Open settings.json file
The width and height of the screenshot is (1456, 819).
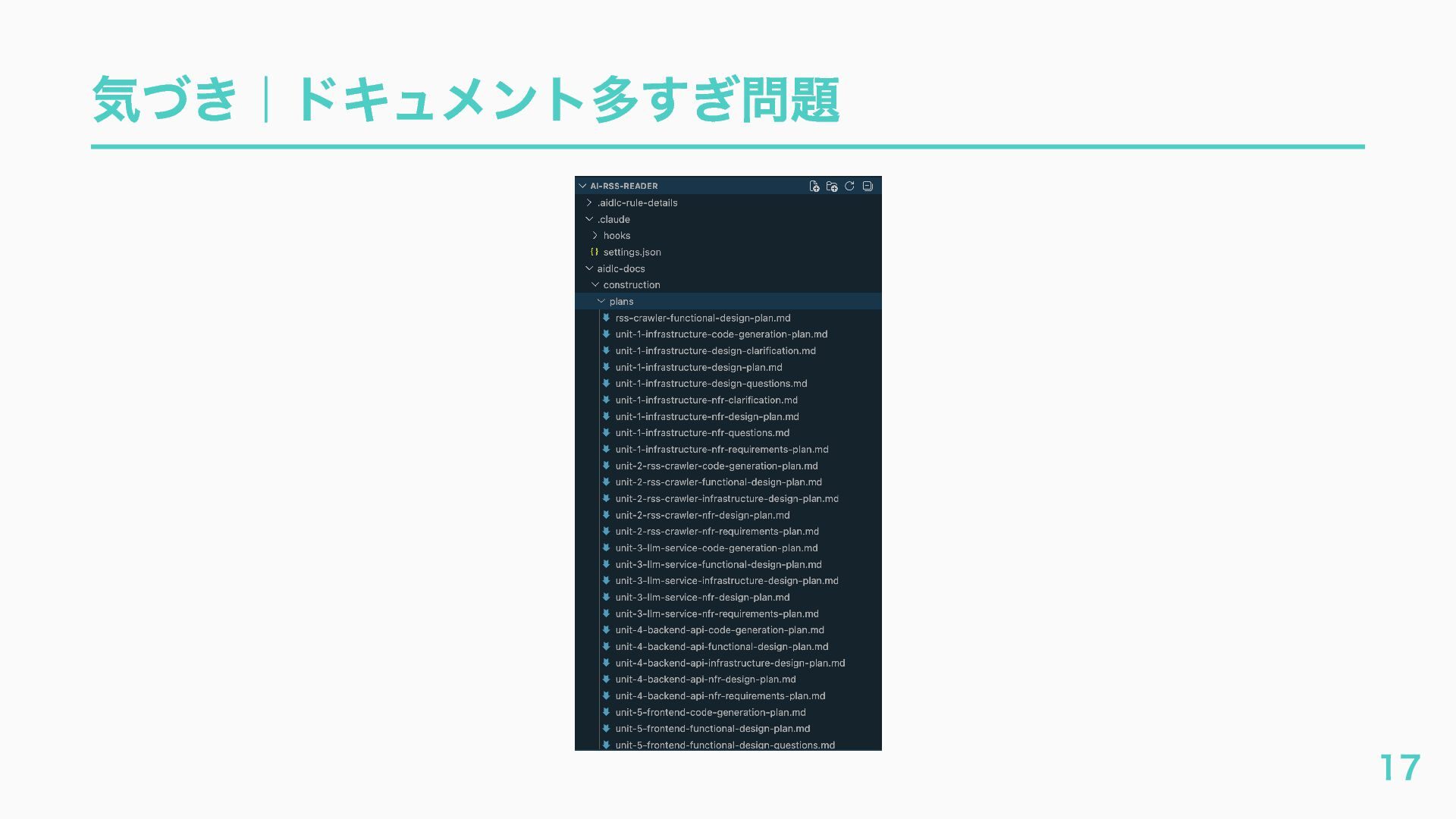point(632,253)
